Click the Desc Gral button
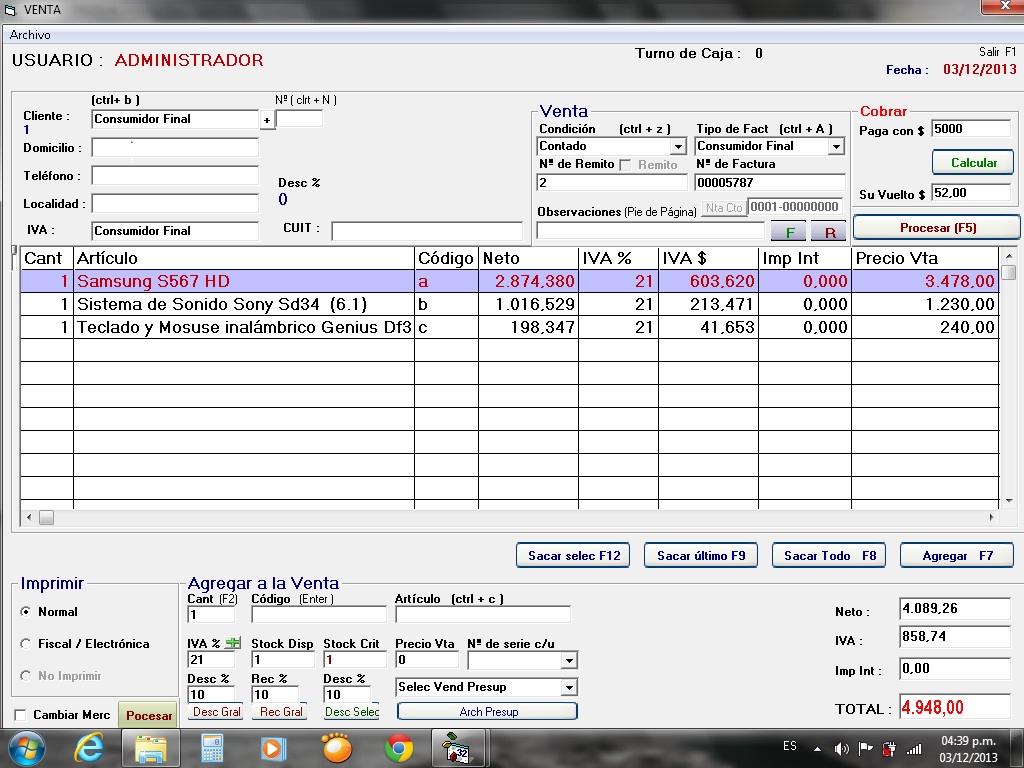 216,712
